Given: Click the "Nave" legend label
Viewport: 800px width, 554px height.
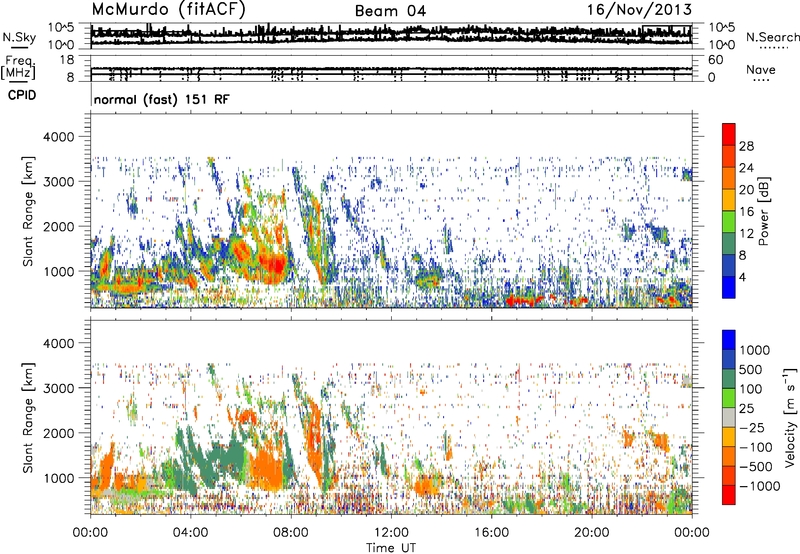Looking at the screenshot, I should tap(761, 69).
